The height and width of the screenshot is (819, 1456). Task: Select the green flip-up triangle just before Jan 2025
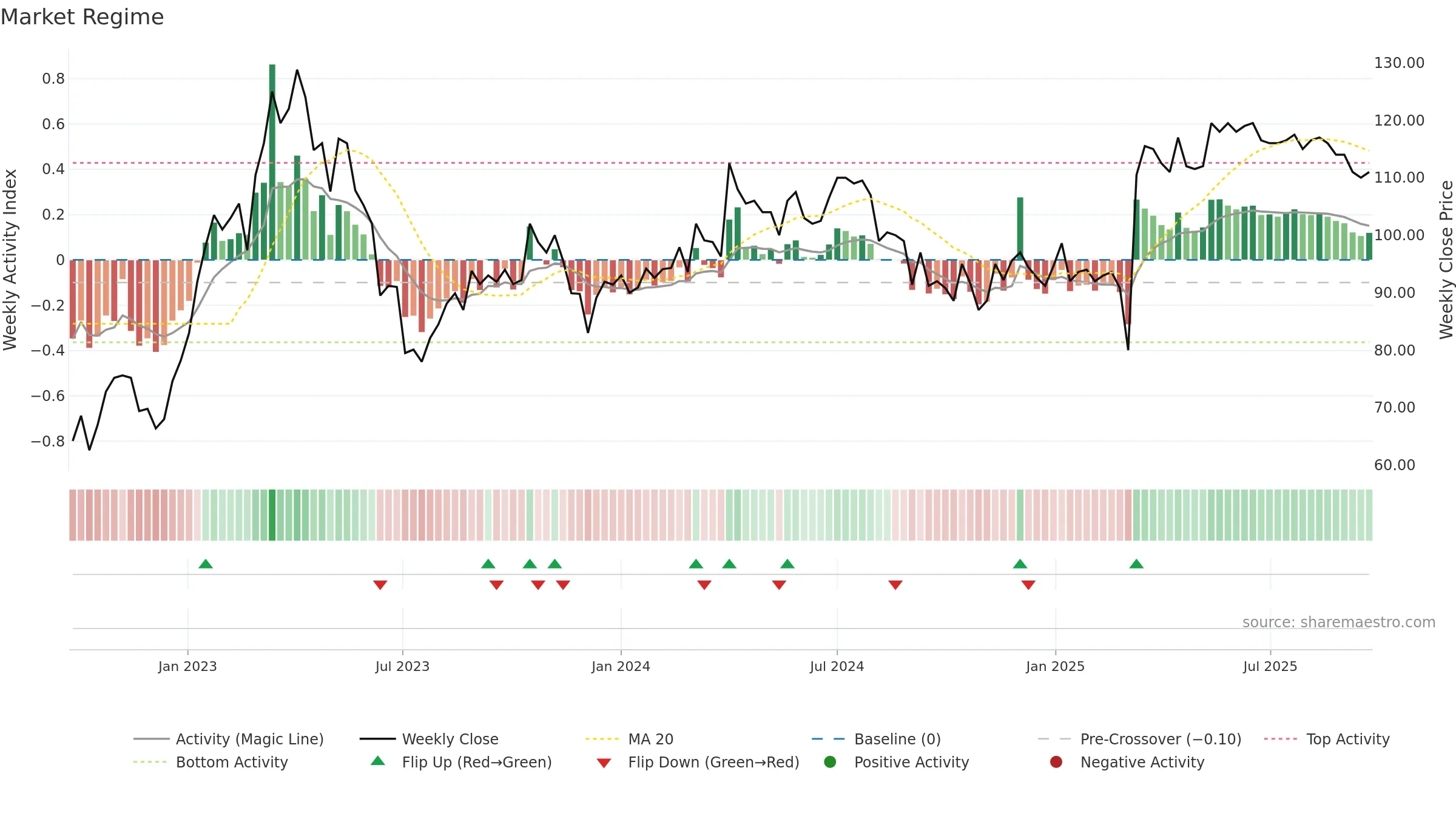[x=1020, y=564]
